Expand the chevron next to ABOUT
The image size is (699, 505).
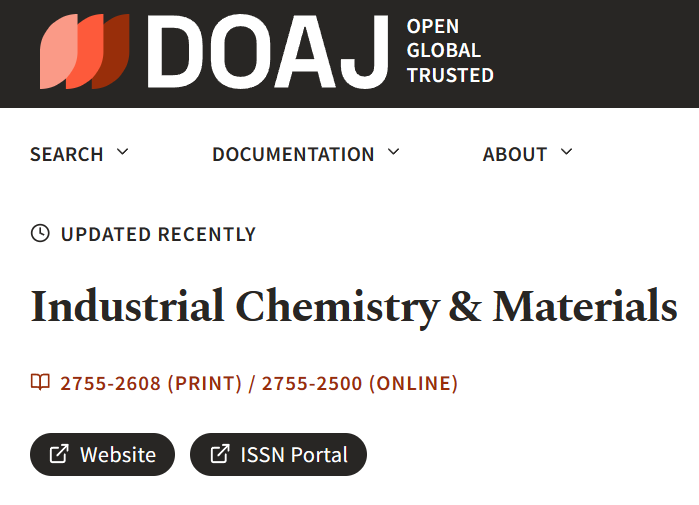566,152
